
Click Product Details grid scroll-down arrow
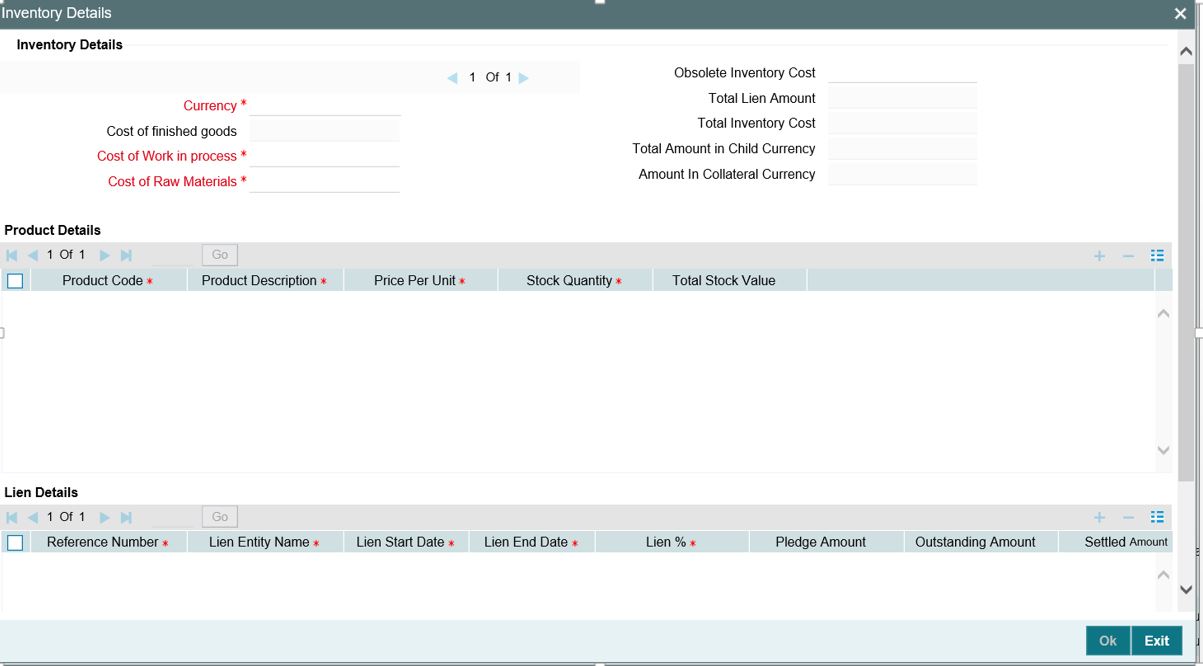[x=1163, y=450]
